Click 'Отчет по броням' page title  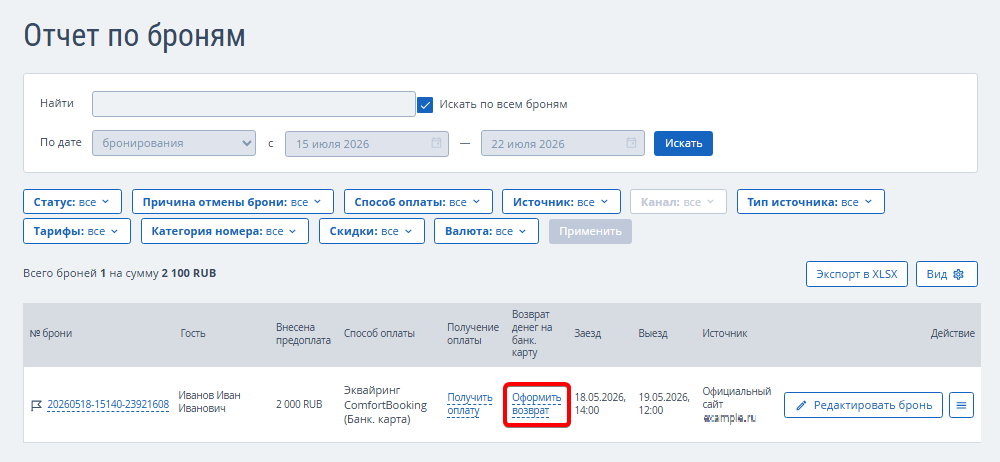pyautogui.click(x=134, y=36)
